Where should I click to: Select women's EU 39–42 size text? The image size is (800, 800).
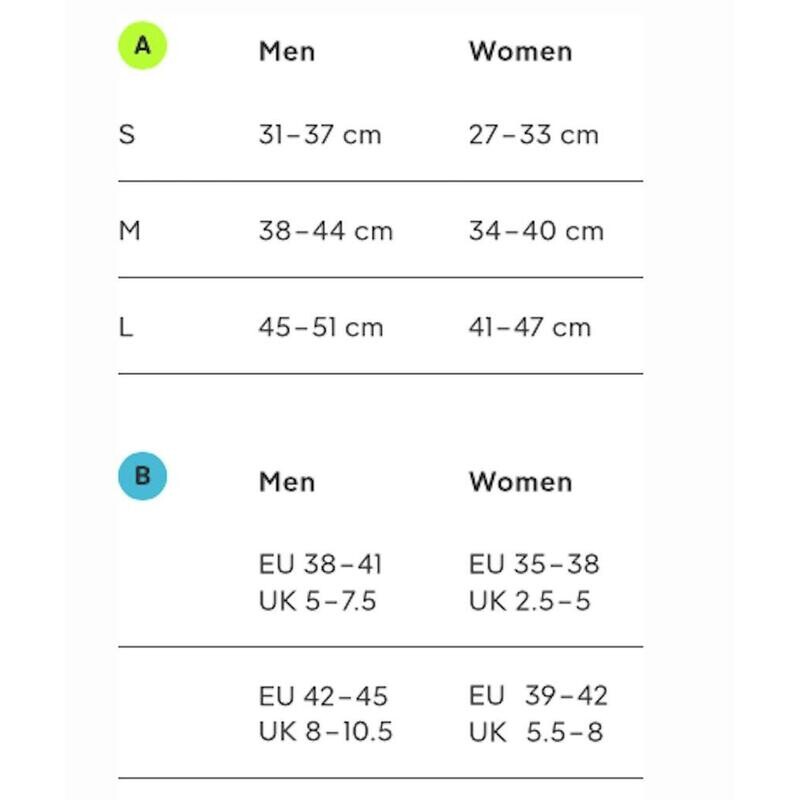(538, 696)
